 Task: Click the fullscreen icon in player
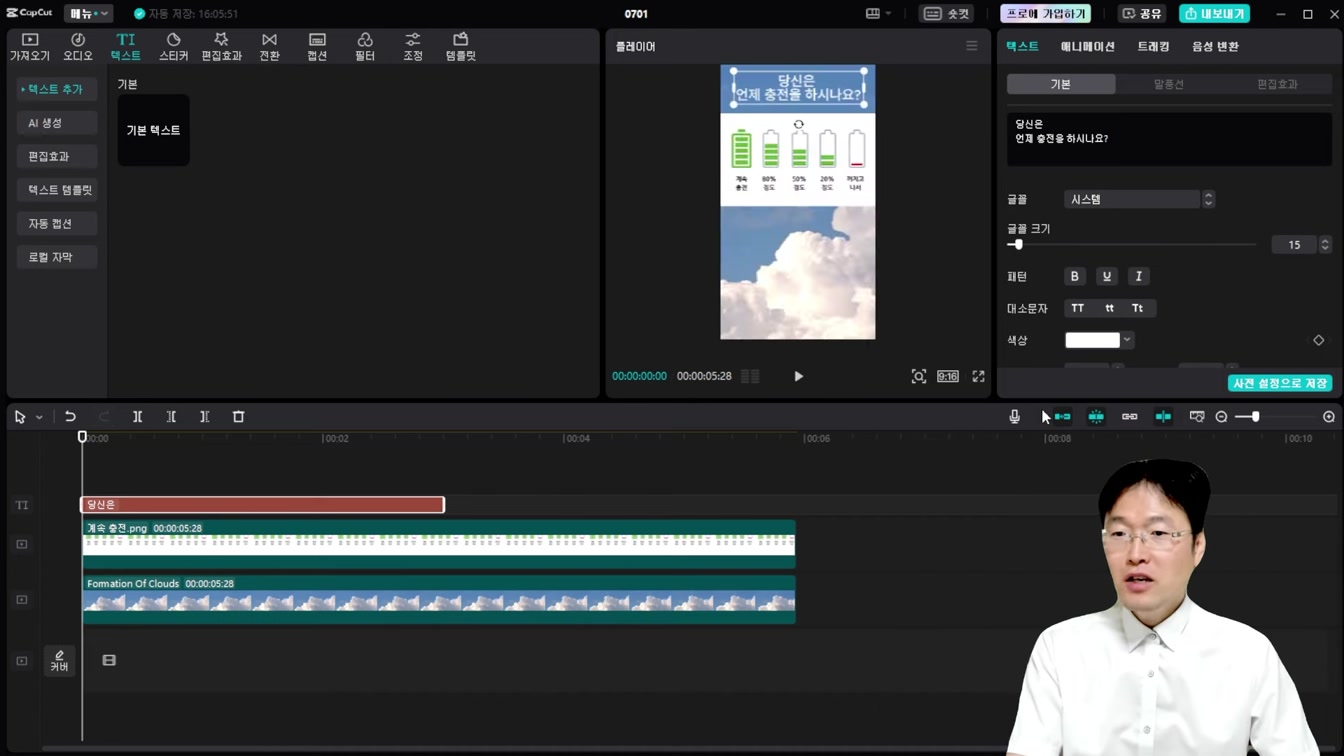[x=979, y=377]
